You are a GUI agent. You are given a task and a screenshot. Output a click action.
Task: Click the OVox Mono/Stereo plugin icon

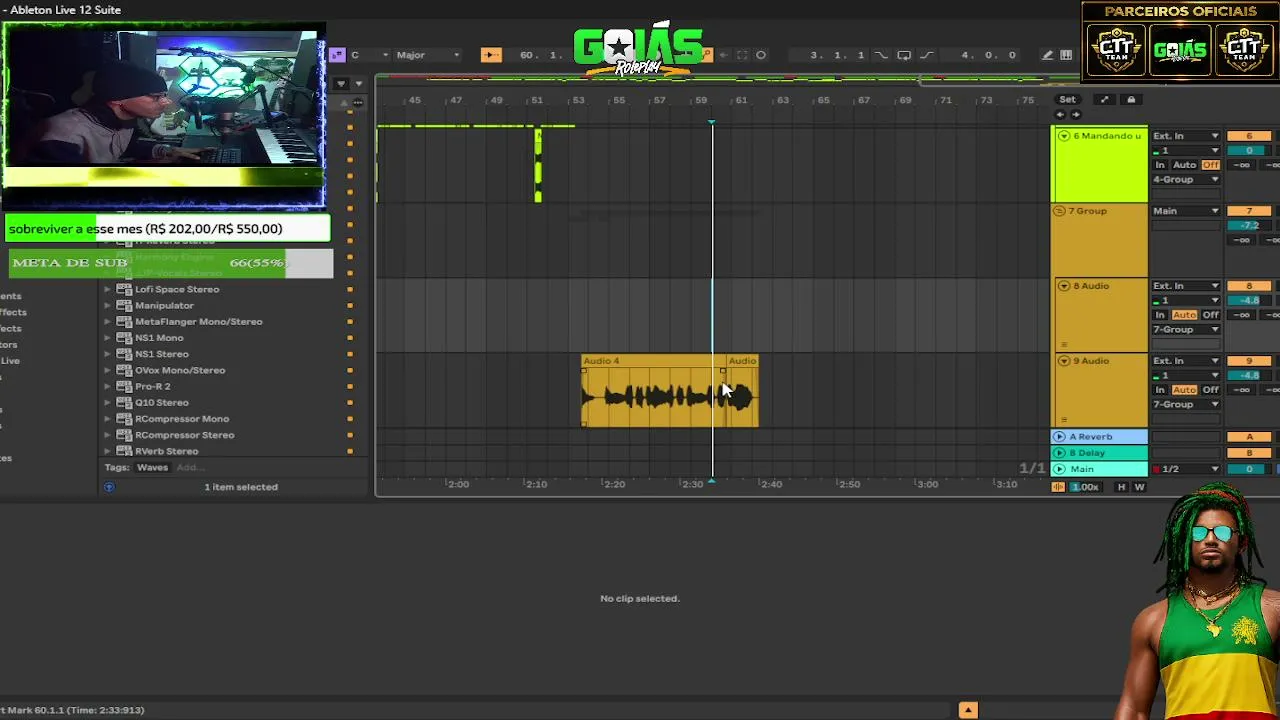[x=124, y=370]
